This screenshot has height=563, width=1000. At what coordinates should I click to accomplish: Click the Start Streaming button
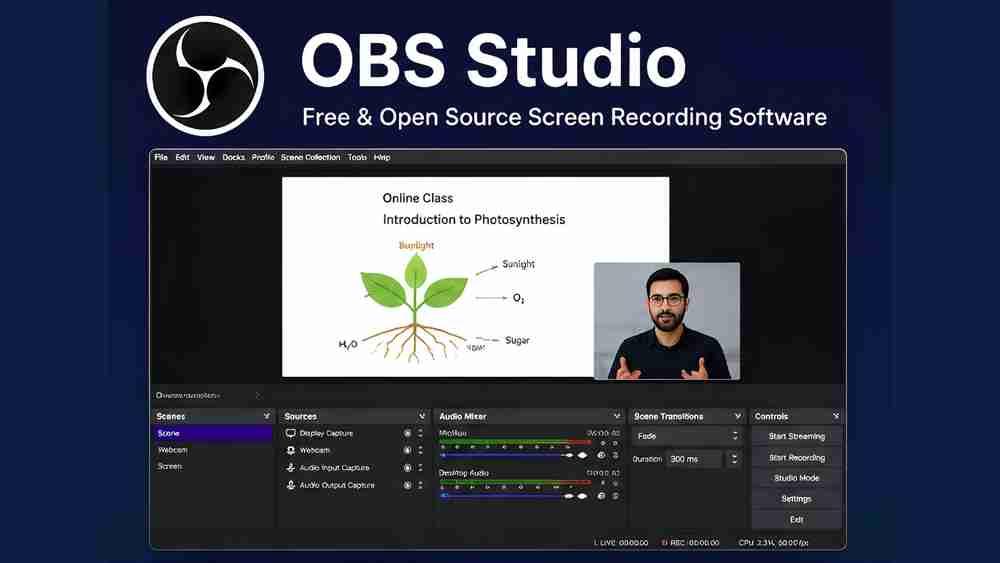[x=797, y=436]
